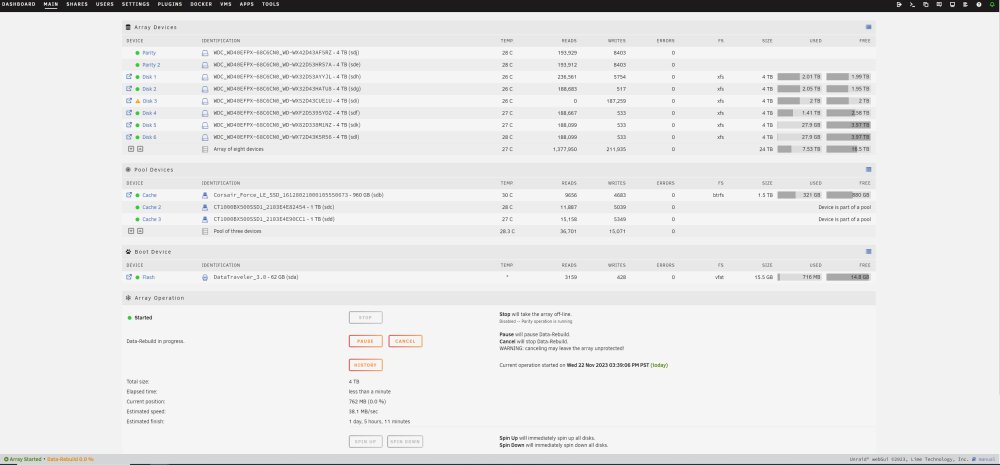
Task: Click the USB icon for DataTraveler flash
Action: pyautogui.click(x=205, y=277)
